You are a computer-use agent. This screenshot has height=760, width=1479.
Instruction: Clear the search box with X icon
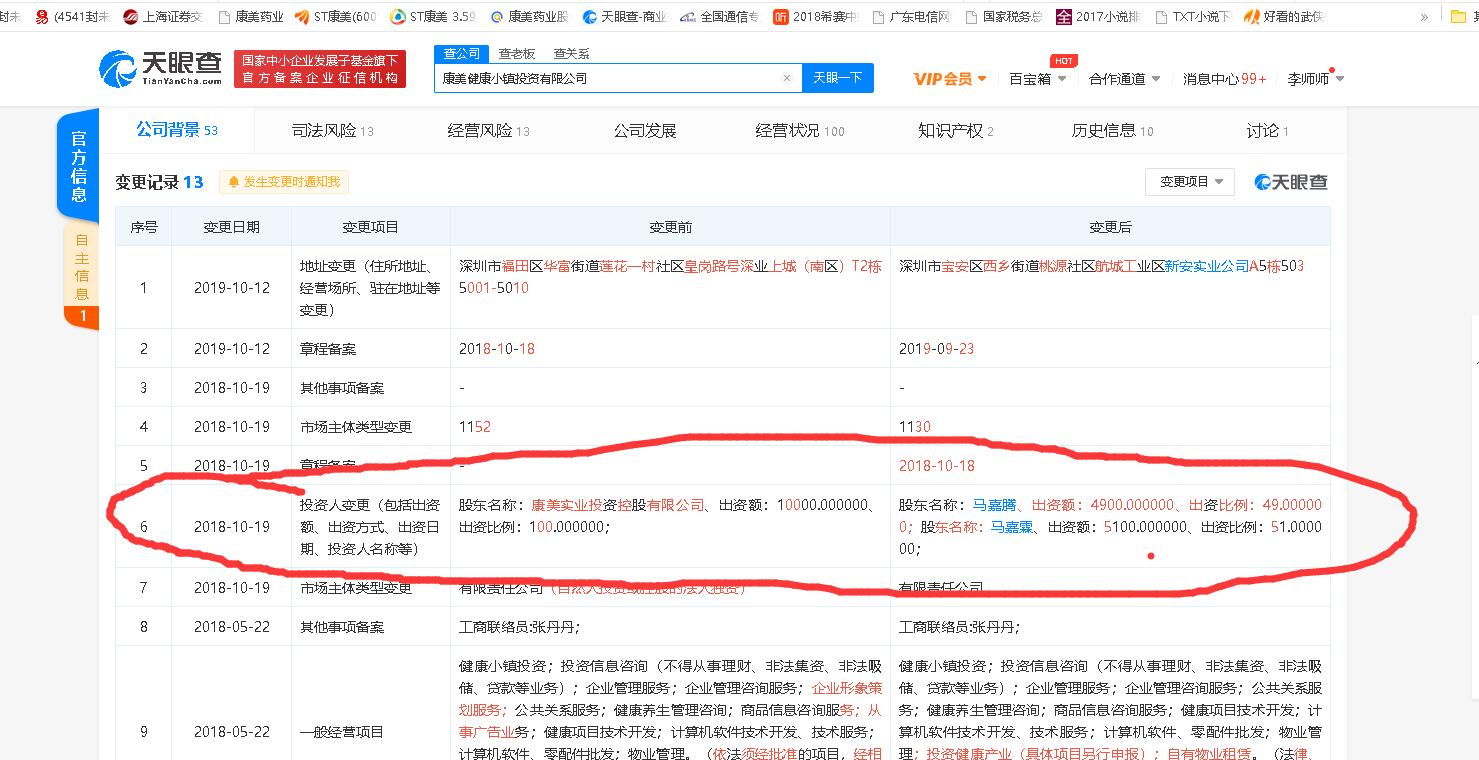coord(787,78)
